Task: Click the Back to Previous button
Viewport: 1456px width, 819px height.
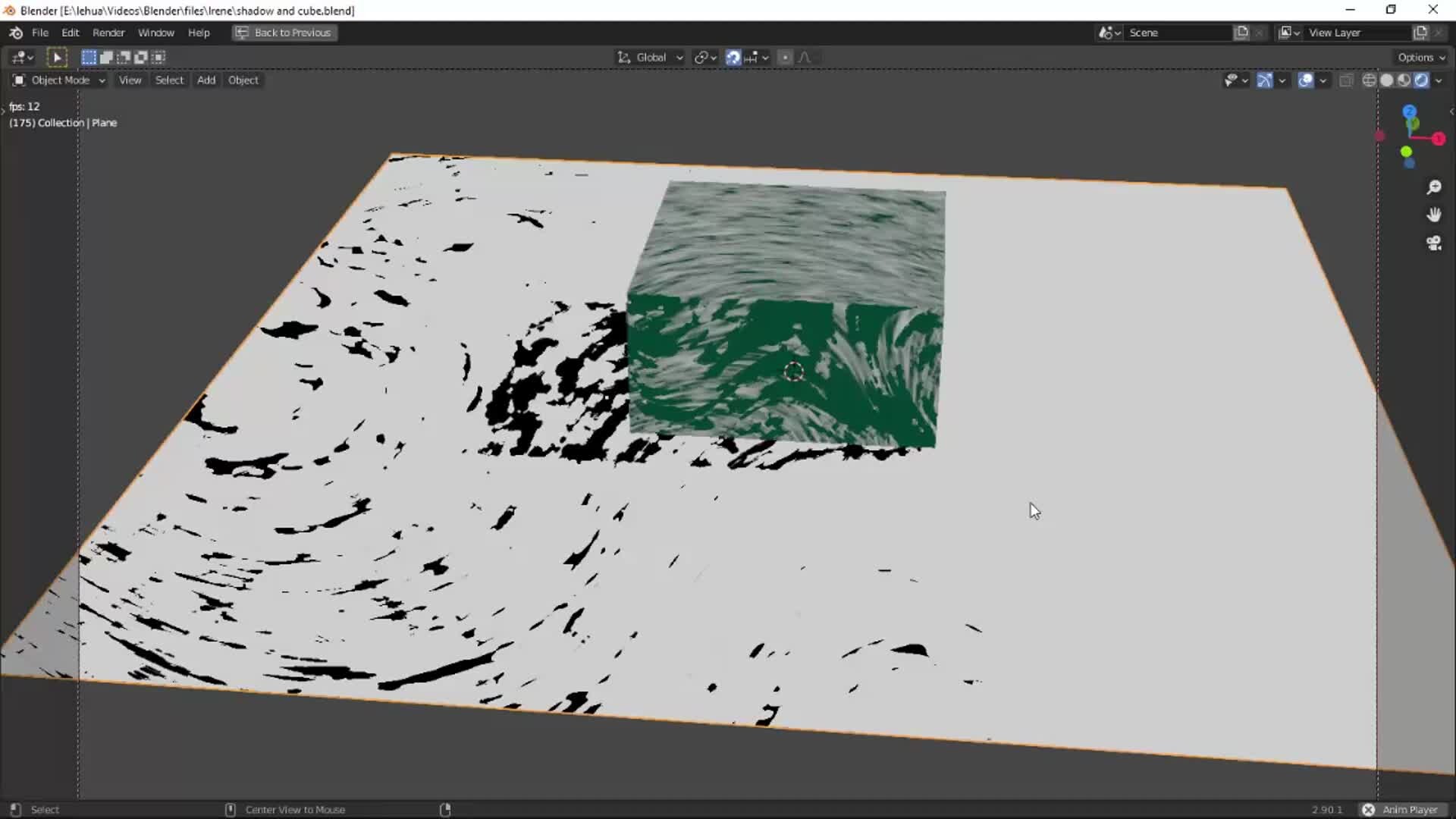Action: [x=284, y=33]
